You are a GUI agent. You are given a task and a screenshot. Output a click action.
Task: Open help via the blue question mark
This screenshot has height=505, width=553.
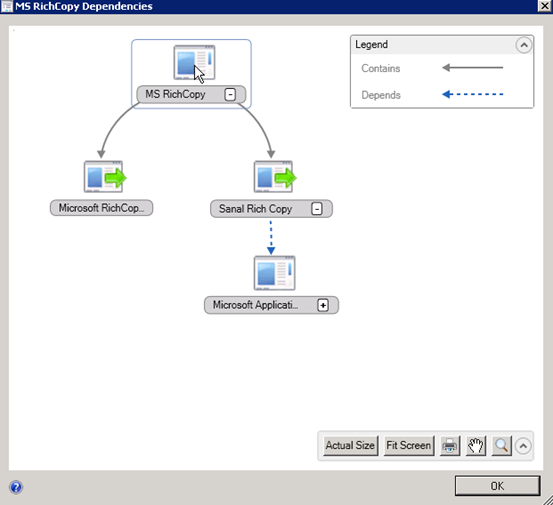tap(16, 487)
